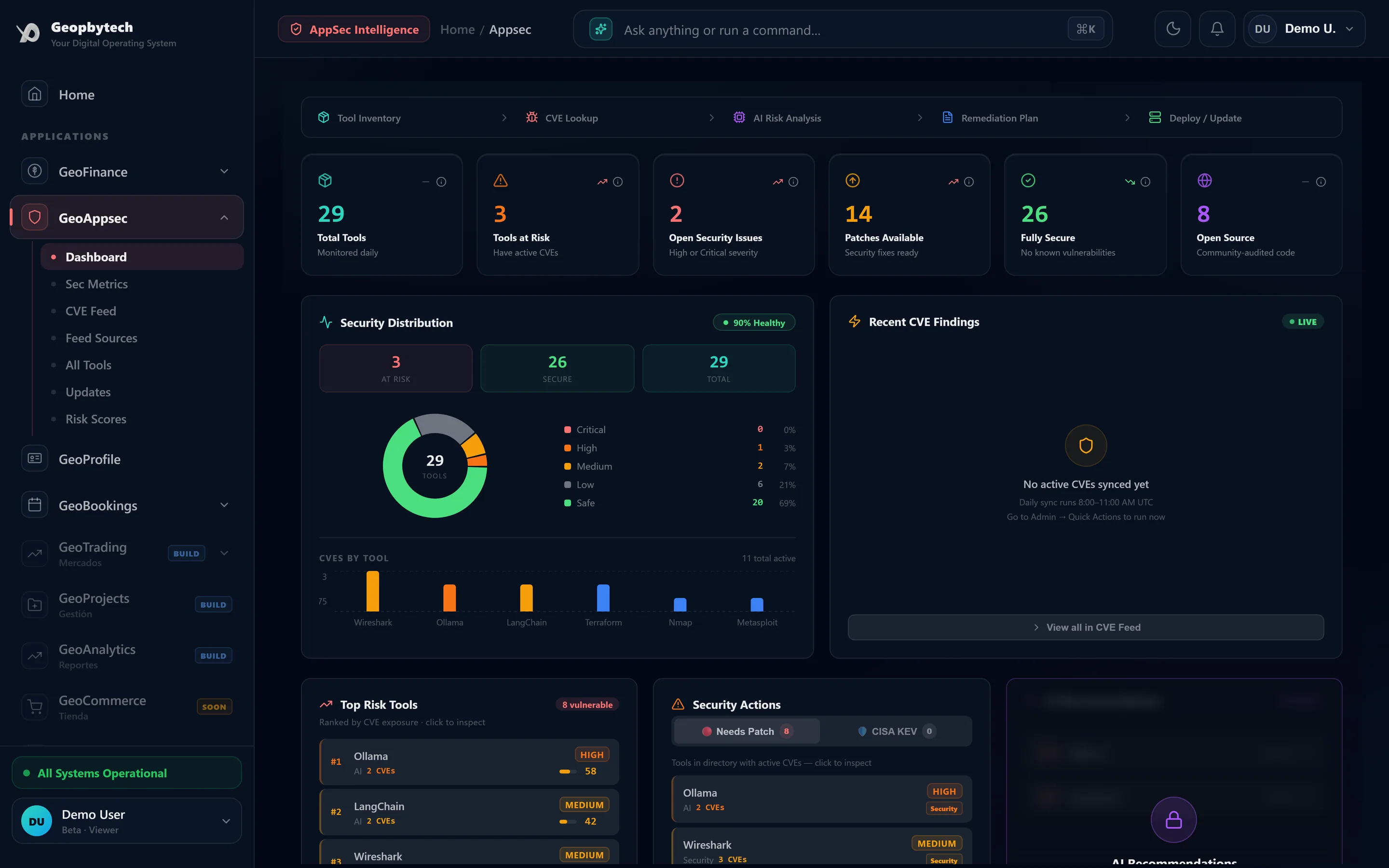Click the info icon on the Tools at Risk card
The image size is (1389, 868).
[618, 182]
